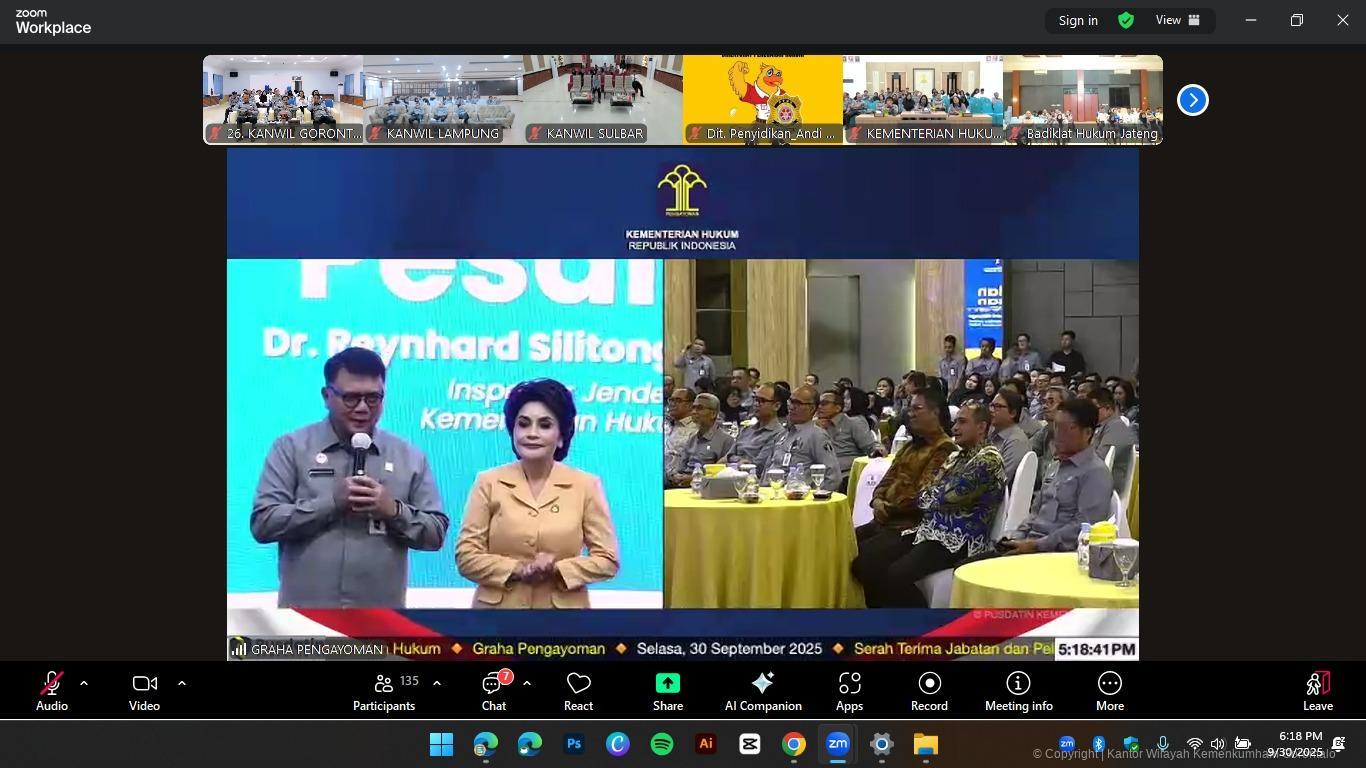1366x768 pixels.
Task: Open the Participants list
Action: click(x=384, y=691)
